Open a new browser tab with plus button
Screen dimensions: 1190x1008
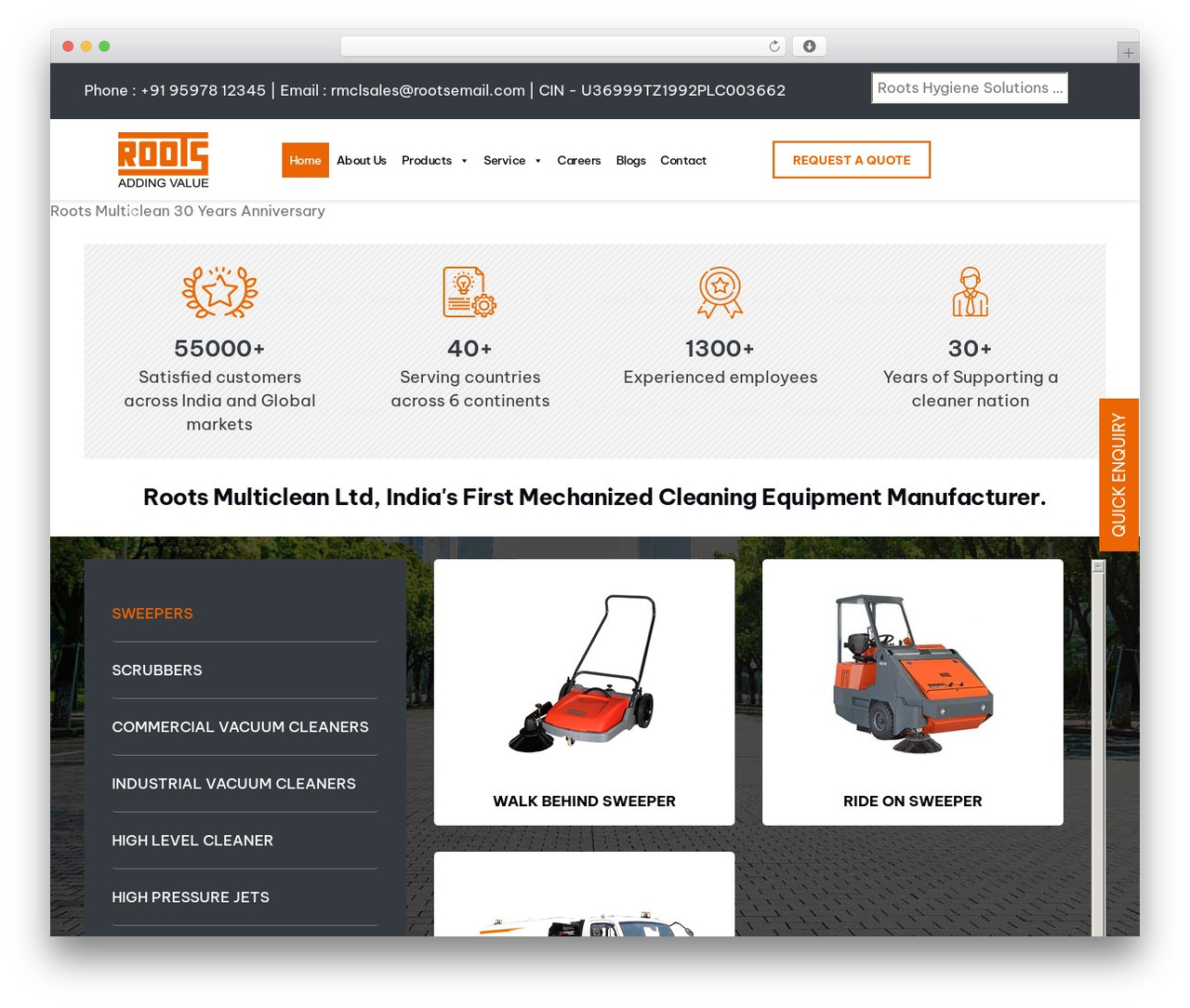[1128, 53]
